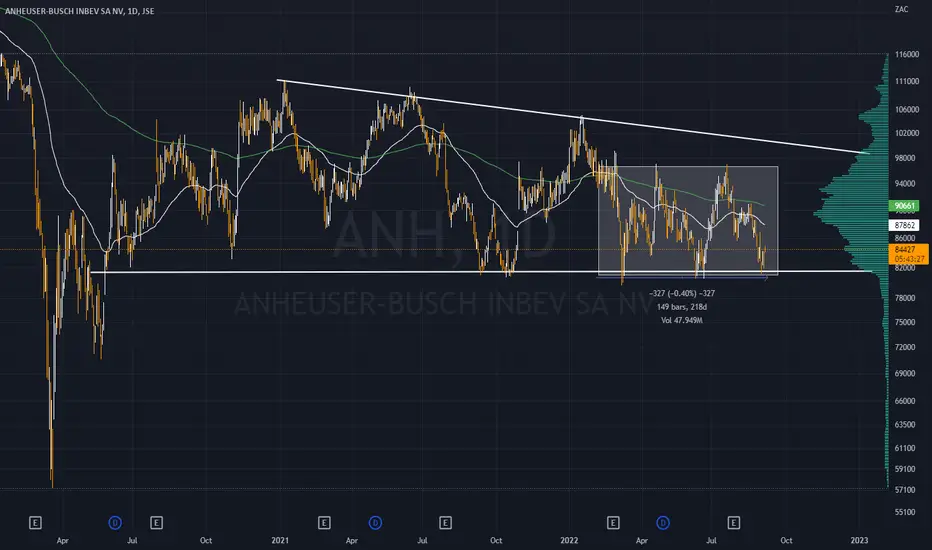932x550 pixels.
Task: Click the 2021 label on the time axis
Action: [280, 540]
